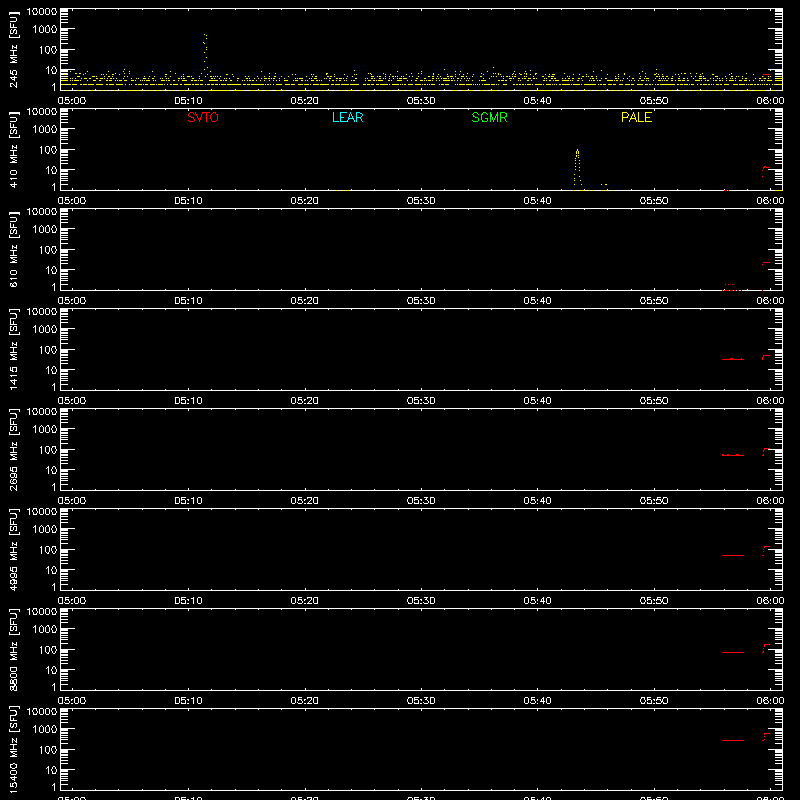Click the red horizontal segment in 8800 MHz panel
Screen dimensions: 800x800
coord(733,652)
